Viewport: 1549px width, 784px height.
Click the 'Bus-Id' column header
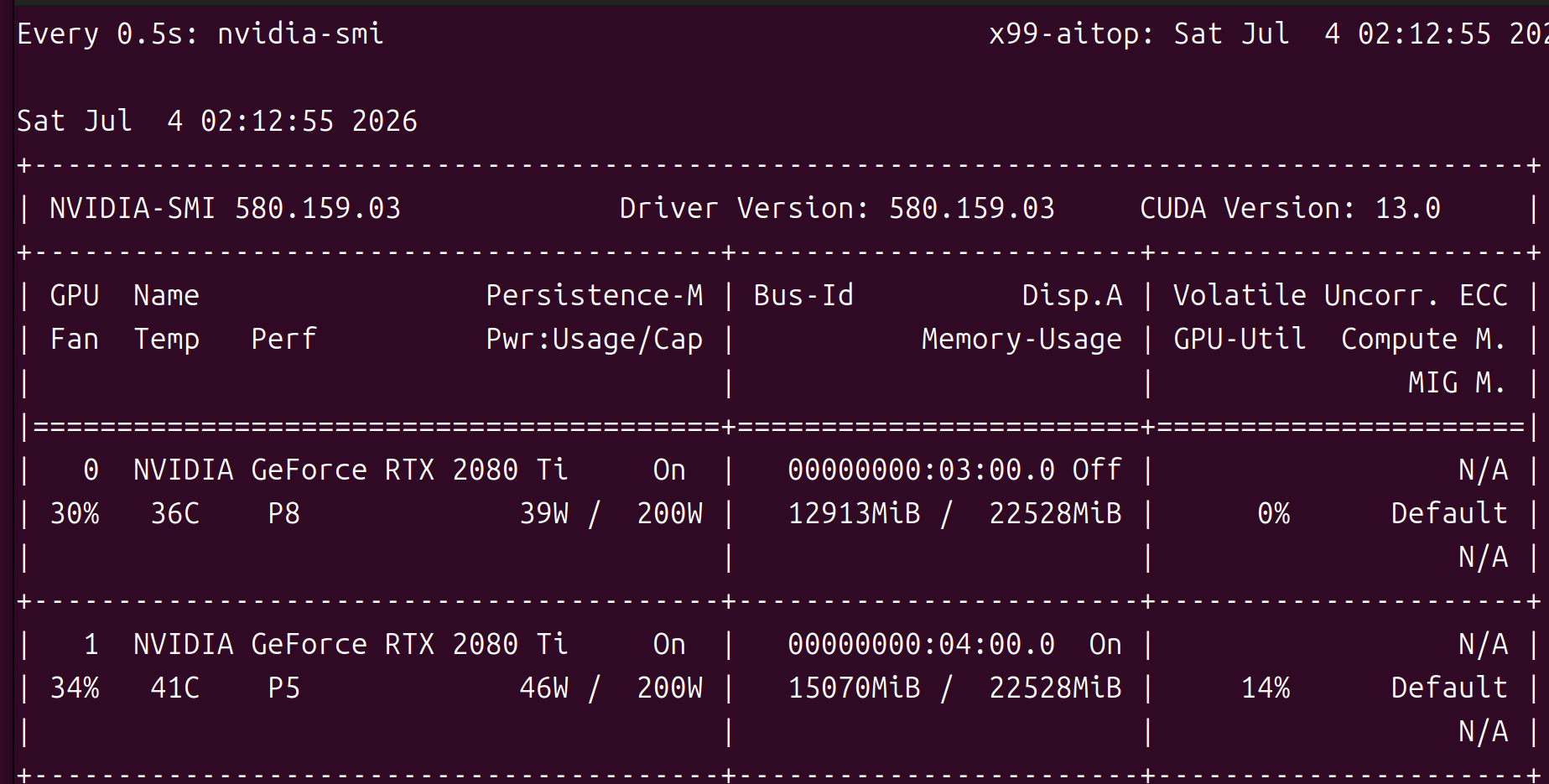(803, 295)
